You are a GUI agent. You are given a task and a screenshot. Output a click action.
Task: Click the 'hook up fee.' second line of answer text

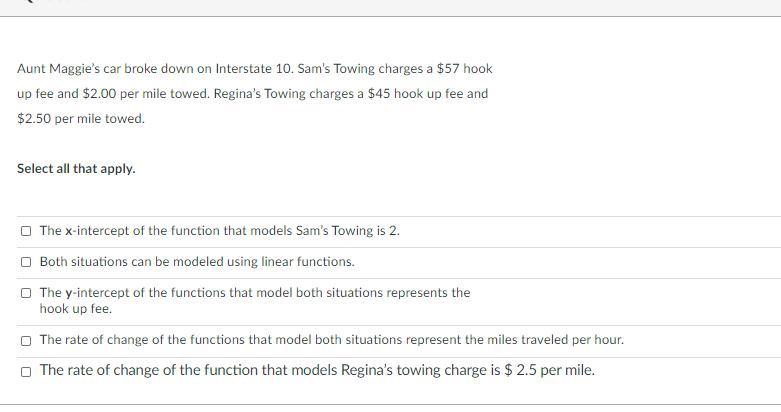[x=76, y=309]
